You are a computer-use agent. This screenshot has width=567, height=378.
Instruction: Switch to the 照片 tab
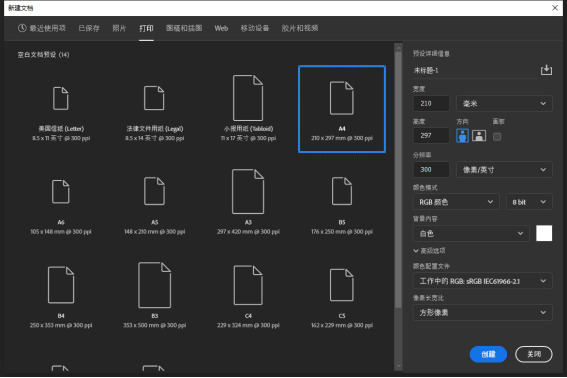coord(119,28)
